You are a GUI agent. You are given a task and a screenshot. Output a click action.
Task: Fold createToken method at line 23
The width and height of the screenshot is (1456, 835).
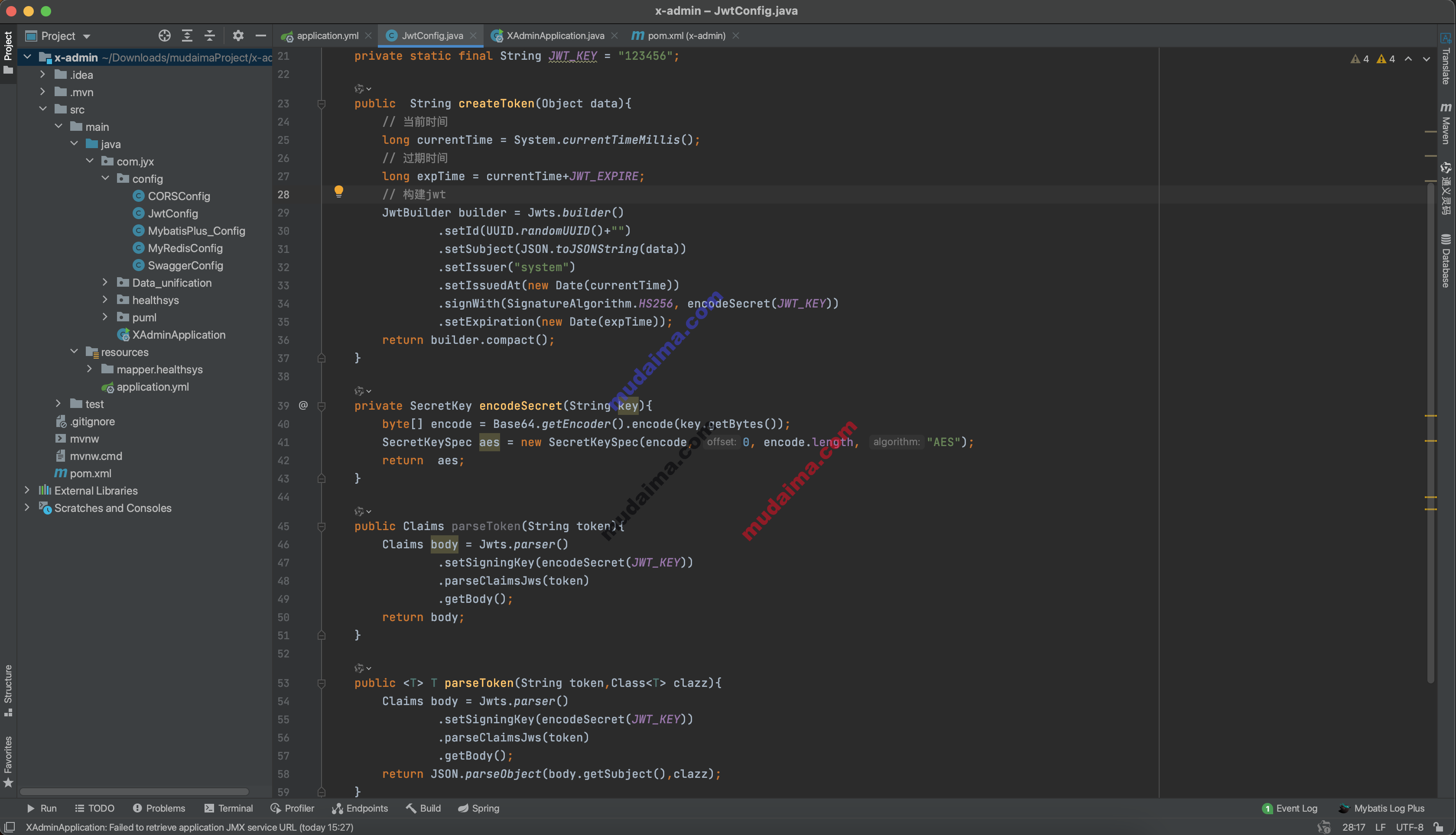point(321,104)
